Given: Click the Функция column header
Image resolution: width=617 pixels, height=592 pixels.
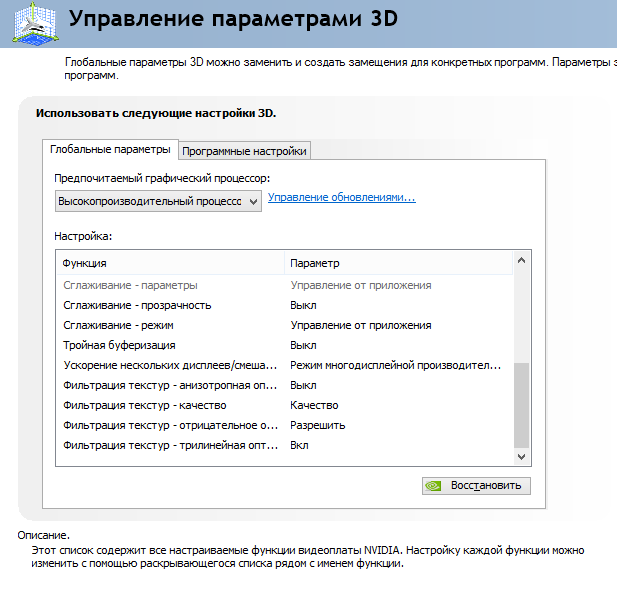Looking at the screenshot, I should (x=170, y=263).
